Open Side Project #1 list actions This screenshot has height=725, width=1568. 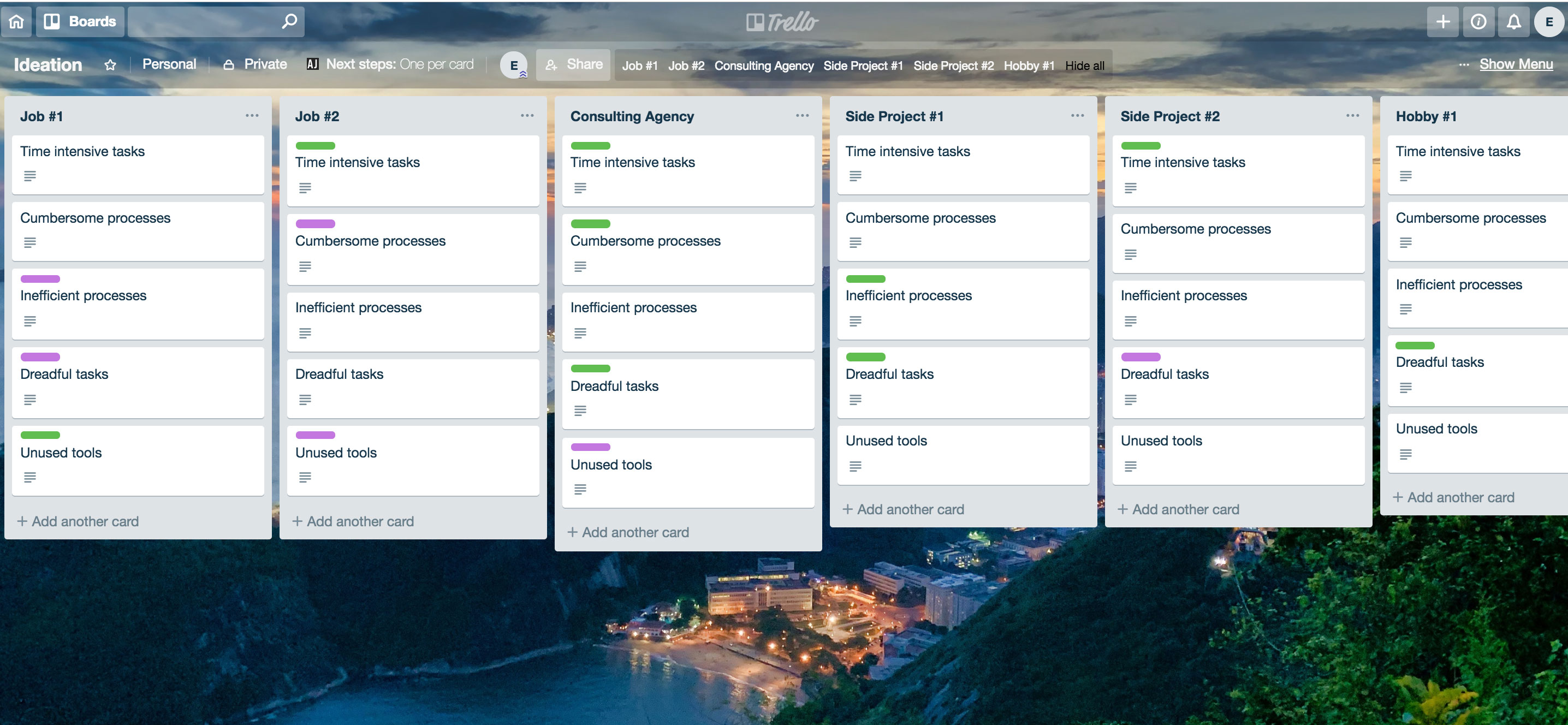pos(1077,116)
